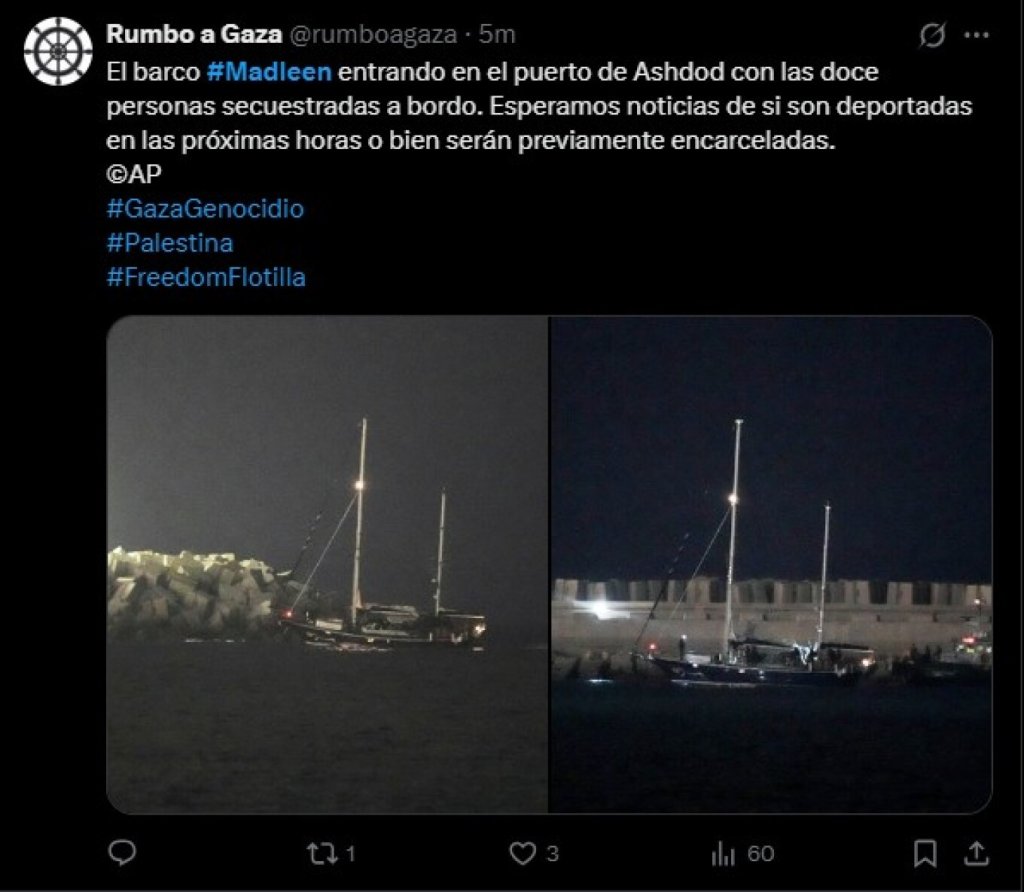Open Rumbo a Gaza profile avatar
The image size is (1024, 892).
(58, 51)
